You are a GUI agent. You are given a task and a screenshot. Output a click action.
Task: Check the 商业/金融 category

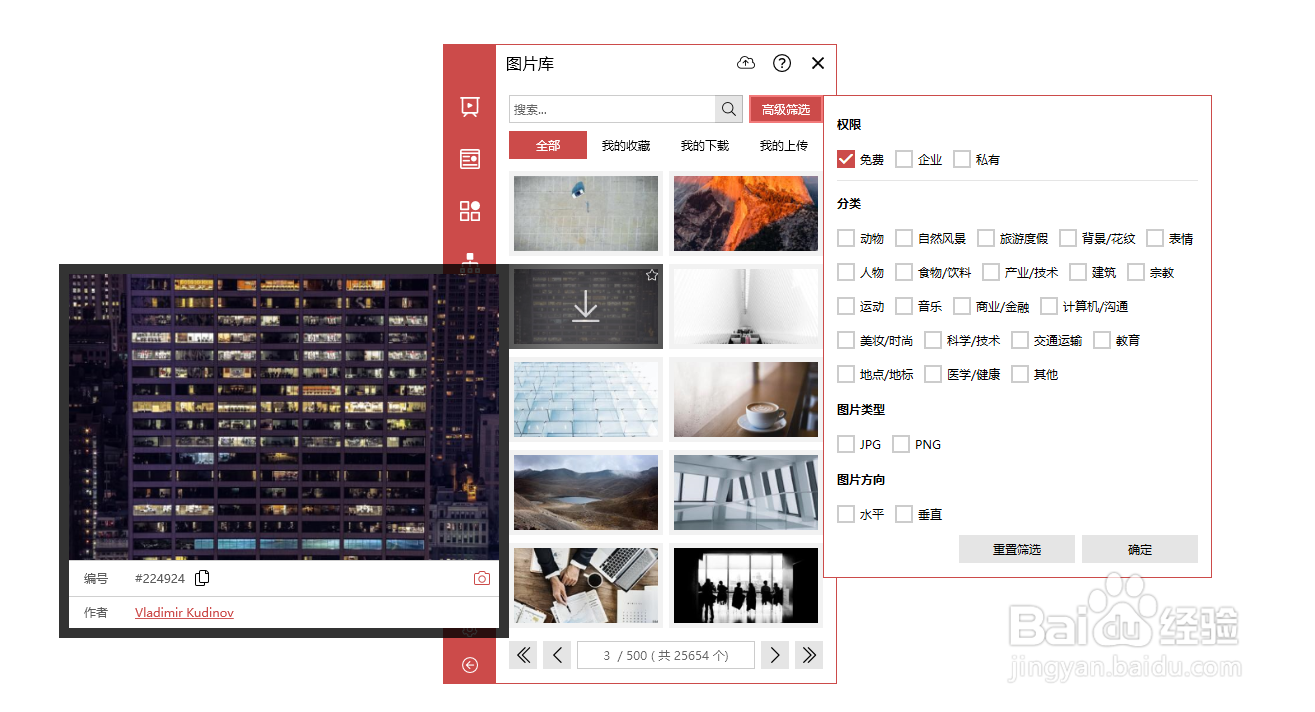pyautogui.click(x=962, y=306)
